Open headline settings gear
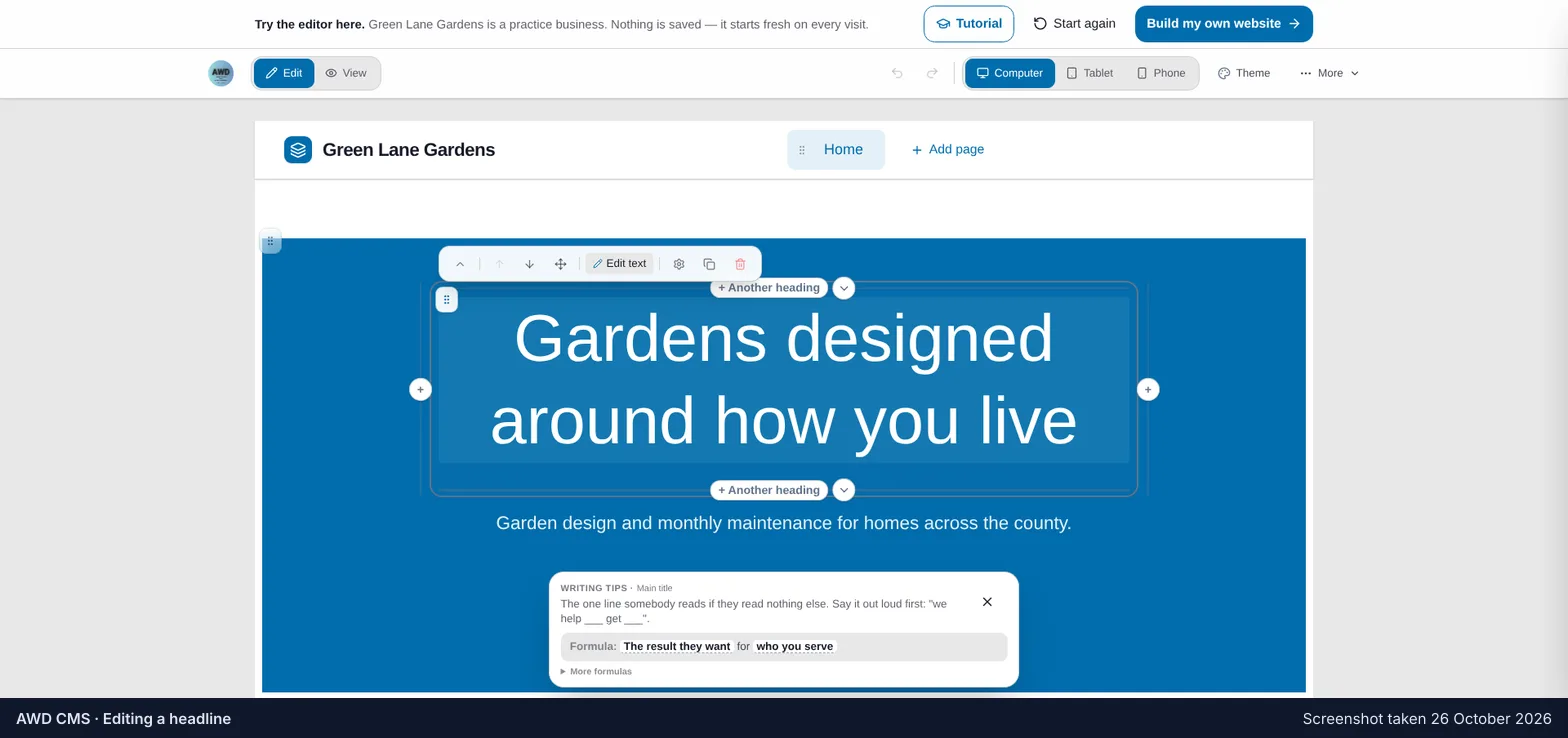 [679, 264]
